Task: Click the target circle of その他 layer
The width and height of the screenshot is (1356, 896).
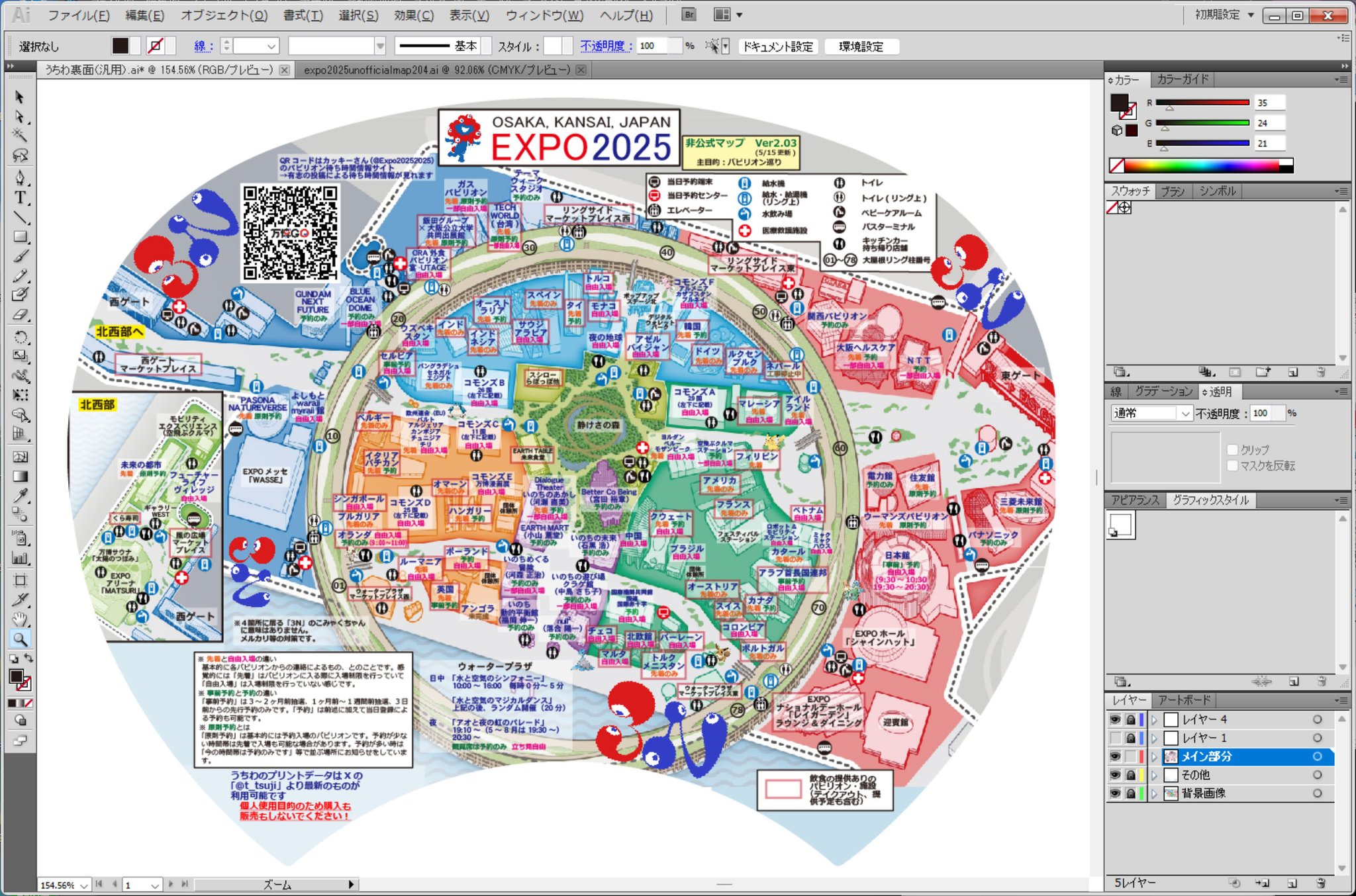Action: [1318, 775]
